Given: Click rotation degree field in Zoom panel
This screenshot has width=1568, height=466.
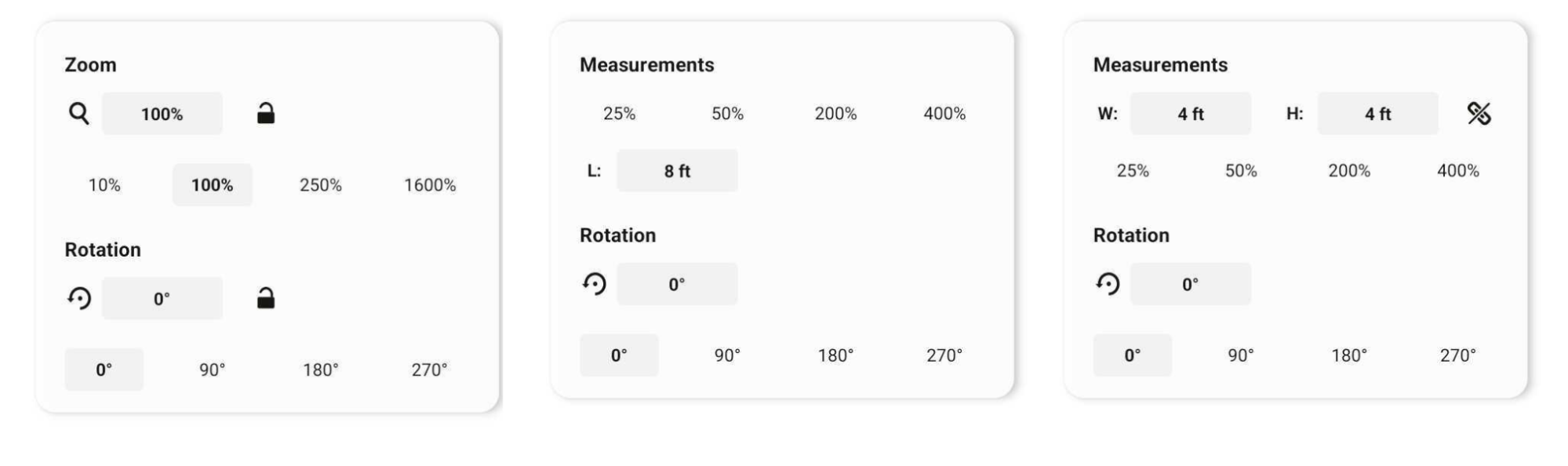Looking at the screenshot, I should point(162,298).
